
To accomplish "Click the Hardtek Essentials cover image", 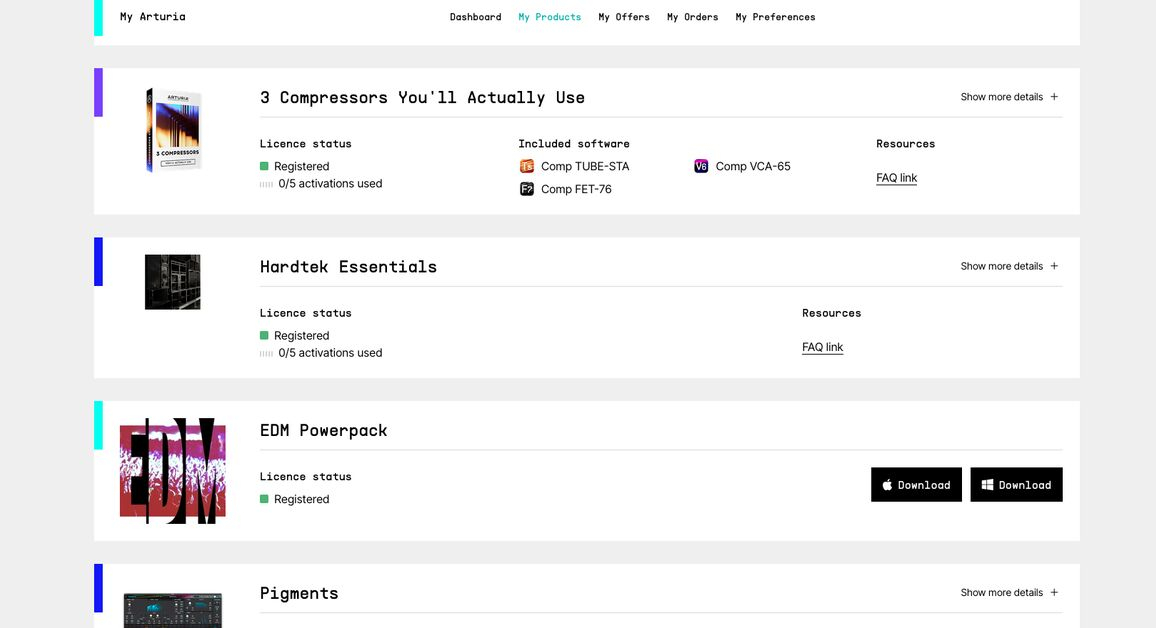I will click(173, 282).
